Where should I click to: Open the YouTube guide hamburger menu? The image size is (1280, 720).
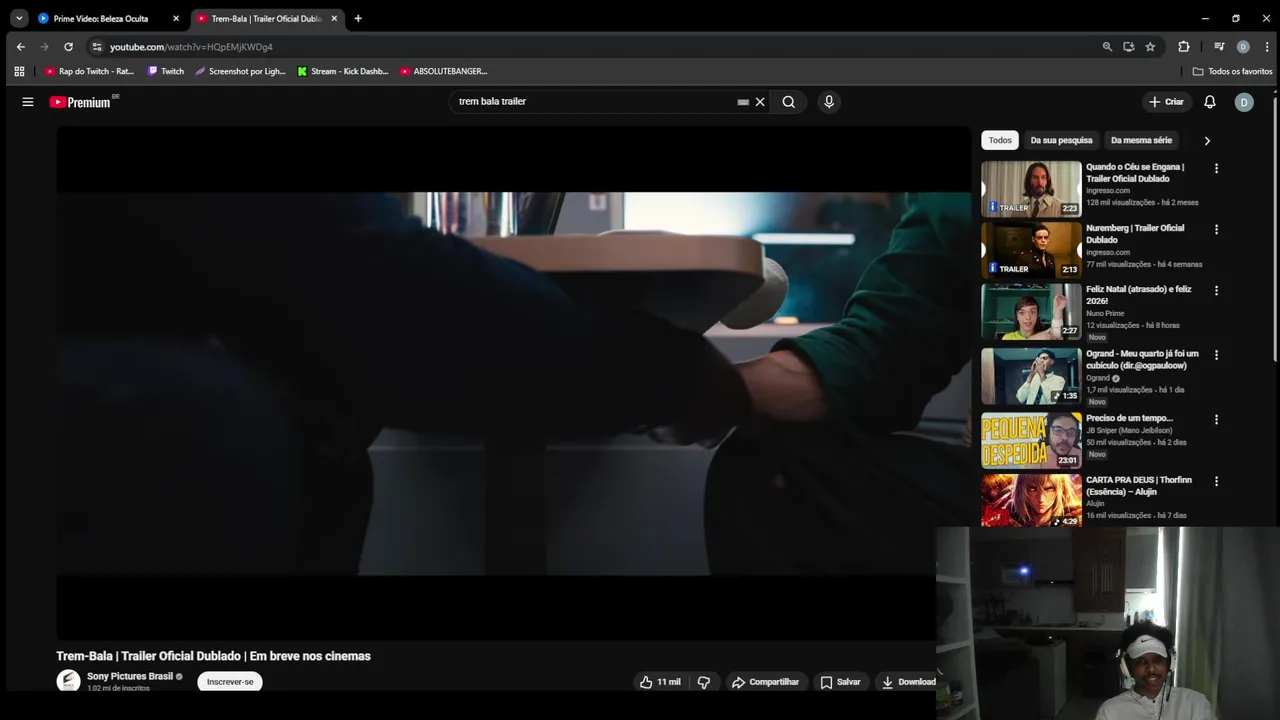click(28, 102)
